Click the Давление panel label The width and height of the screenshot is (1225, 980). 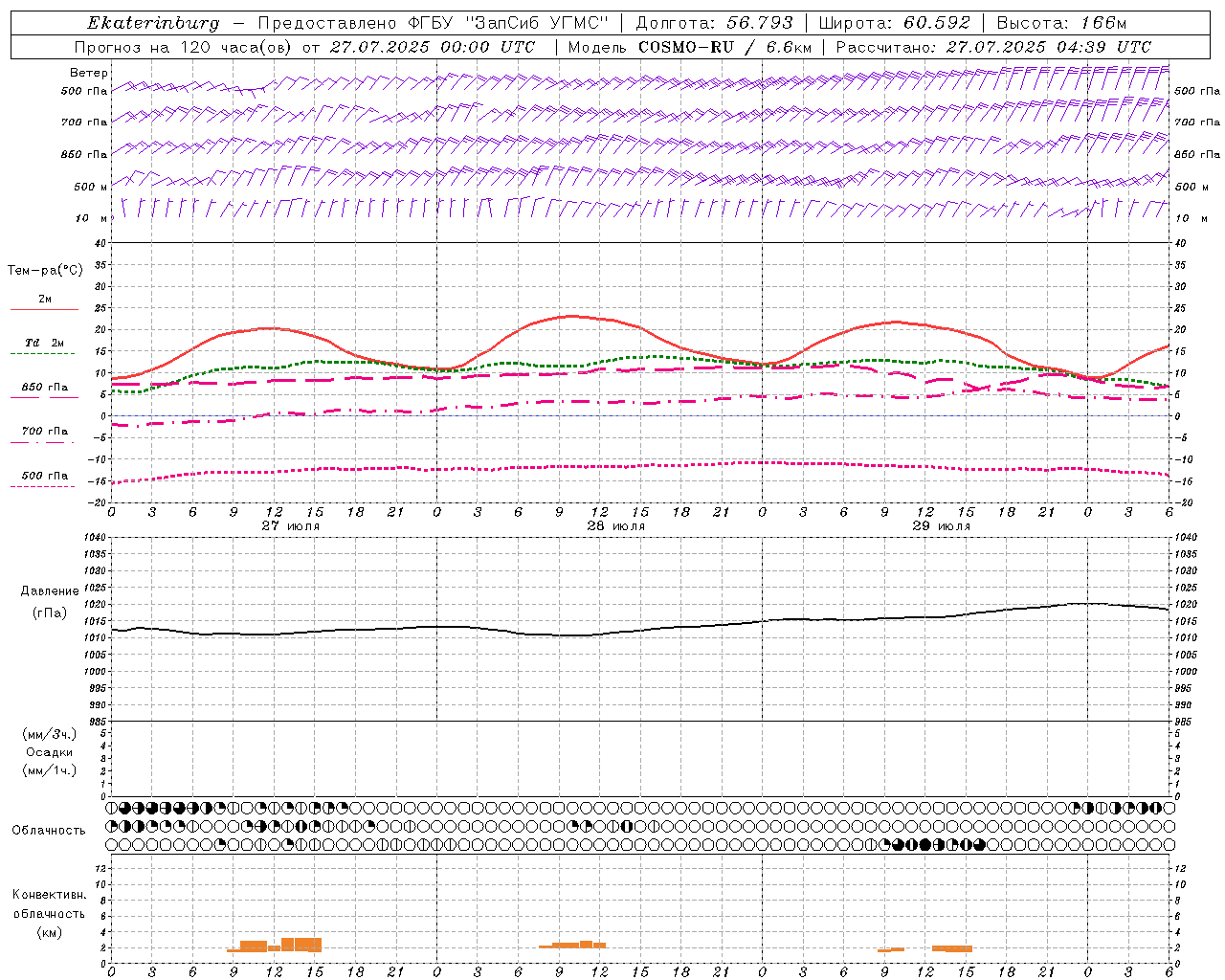pos(50,591)
